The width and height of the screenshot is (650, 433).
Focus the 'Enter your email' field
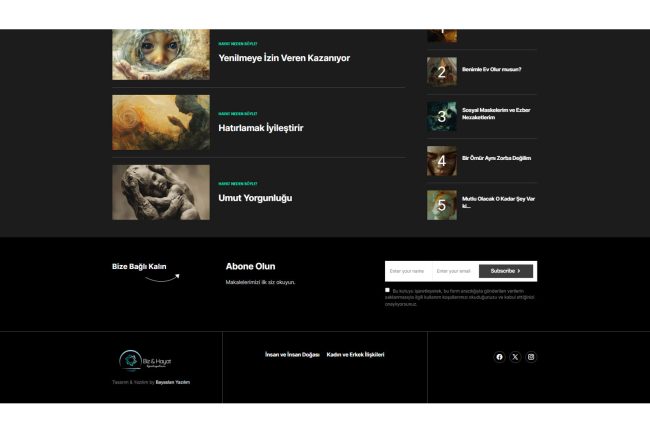pyautogui.click(x=455, y=271)
